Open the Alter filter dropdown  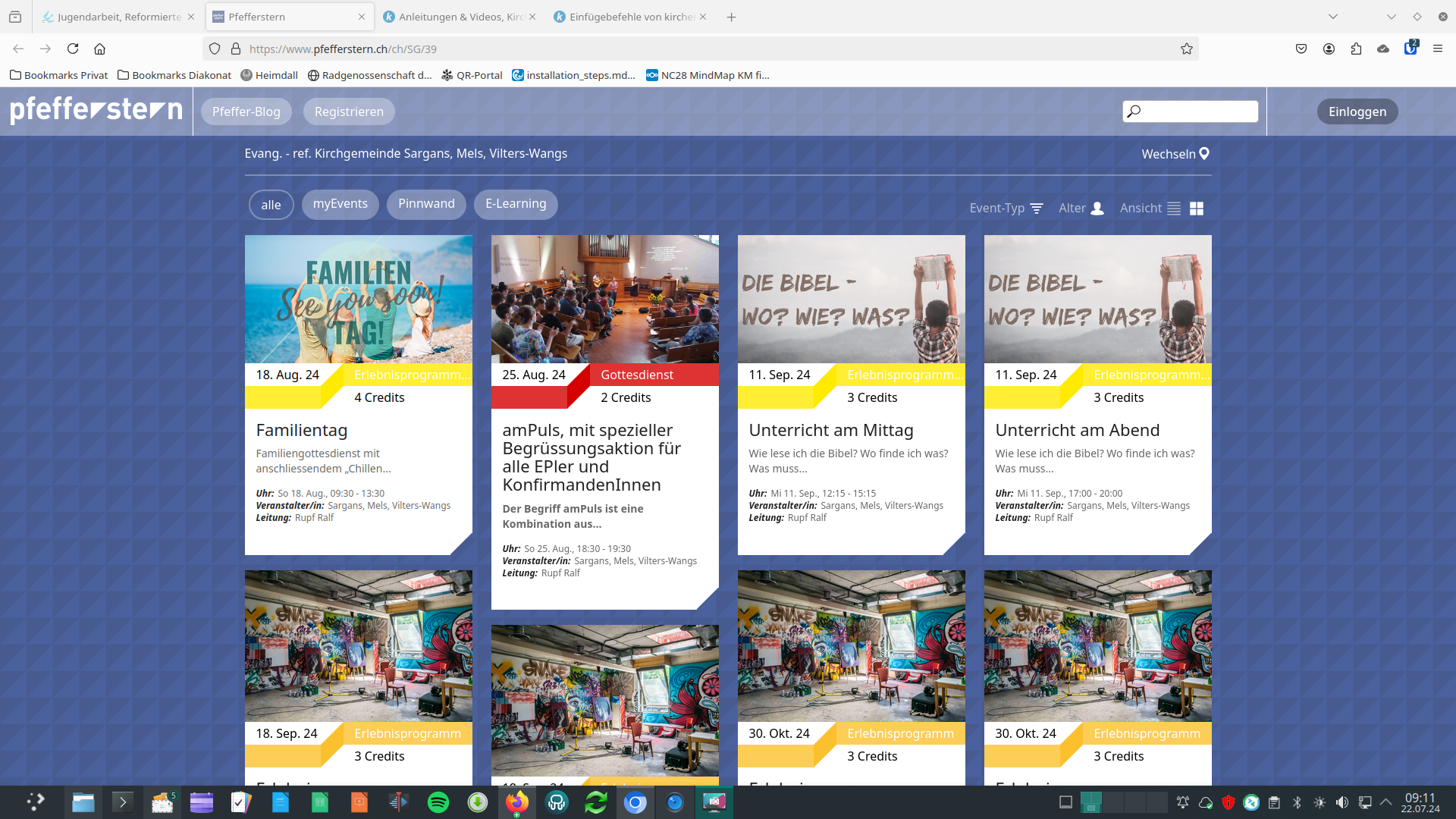tap(1081, 208)
